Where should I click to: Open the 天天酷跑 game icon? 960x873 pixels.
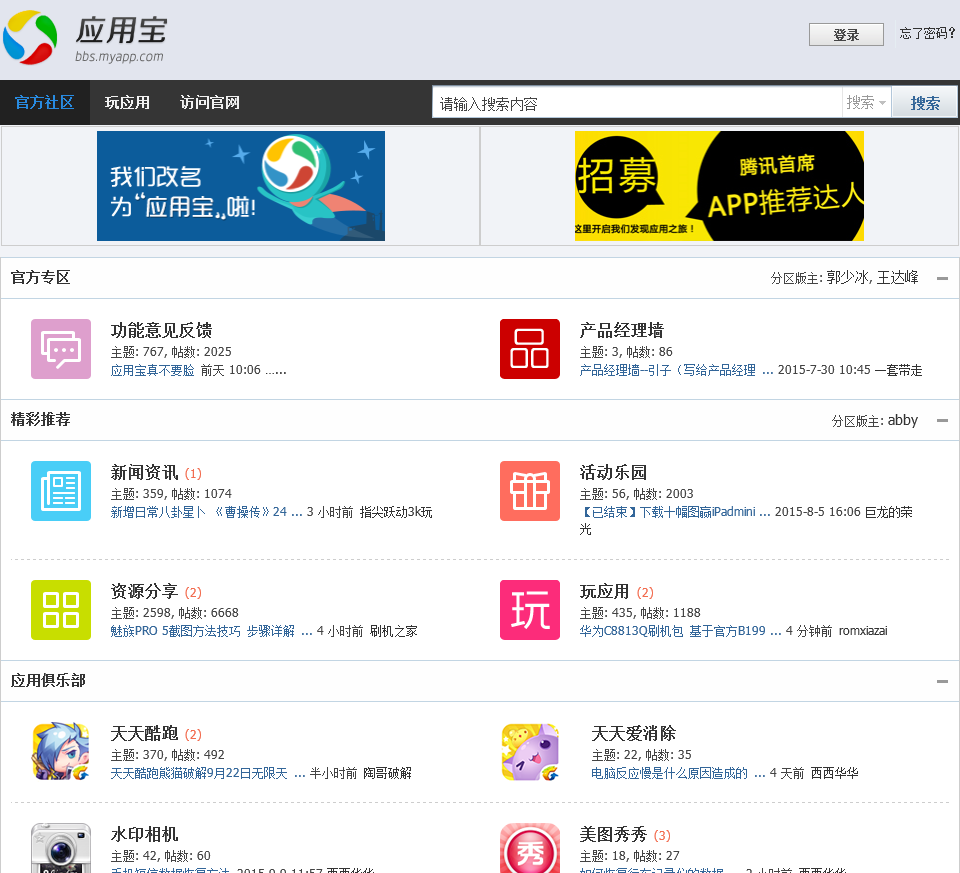61,752
